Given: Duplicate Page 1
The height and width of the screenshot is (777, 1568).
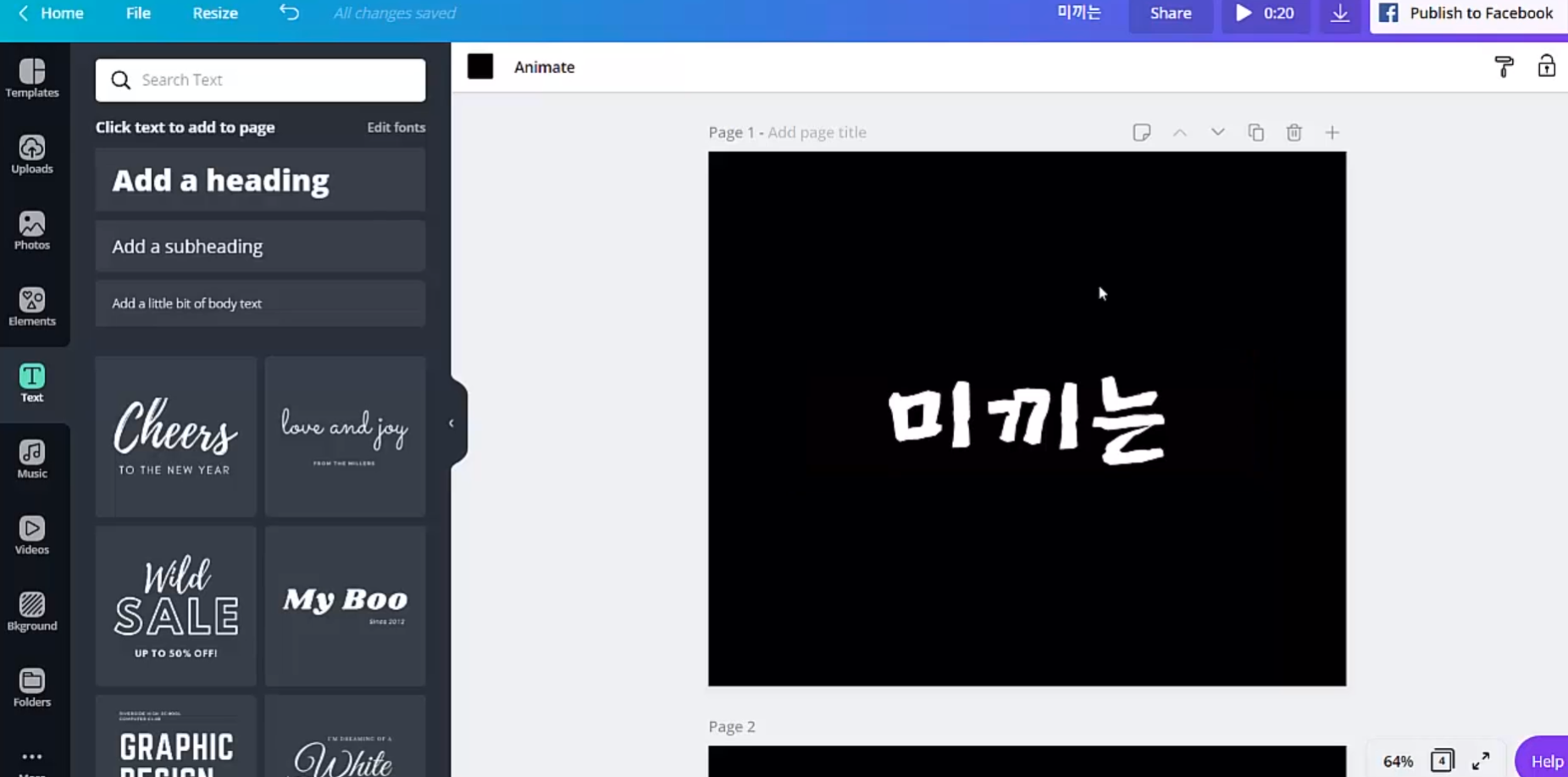Looking at the screenshot, I should pos(1255,133).
